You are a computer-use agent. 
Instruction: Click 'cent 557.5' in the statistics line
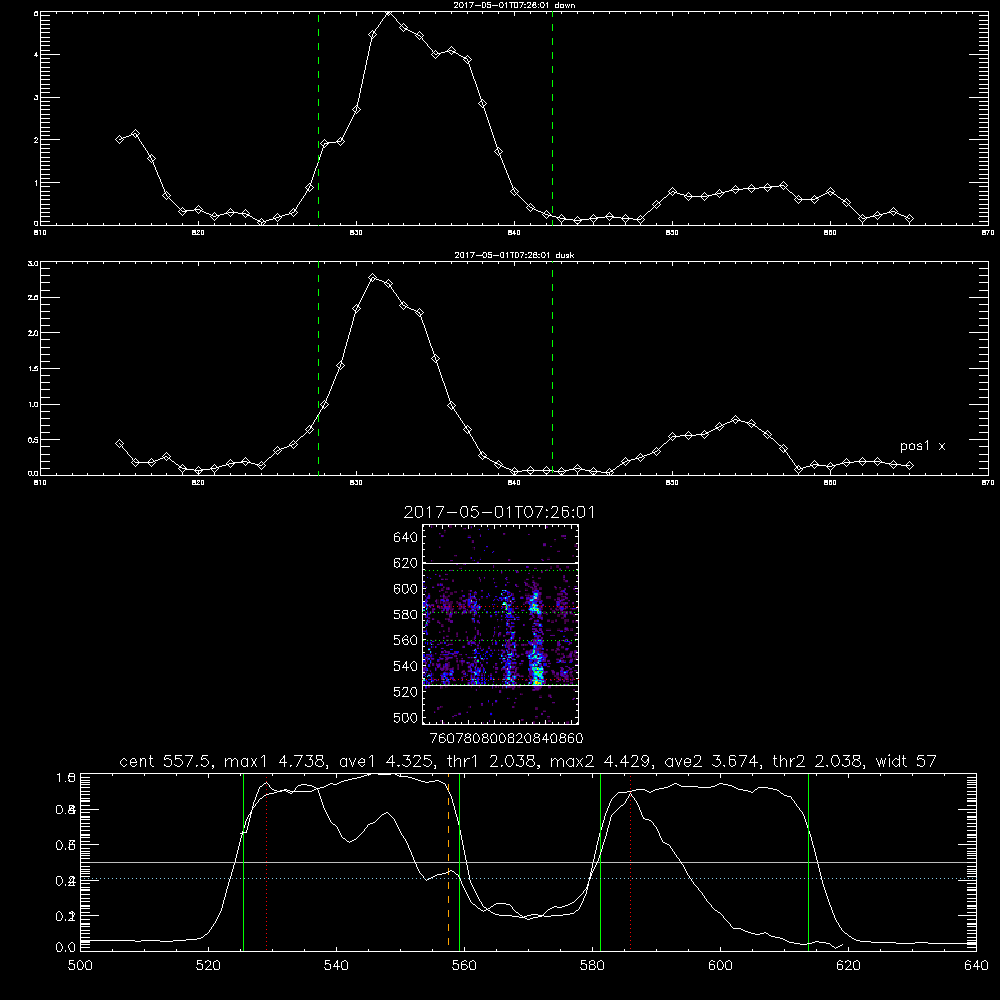click(x=164, y=761)
